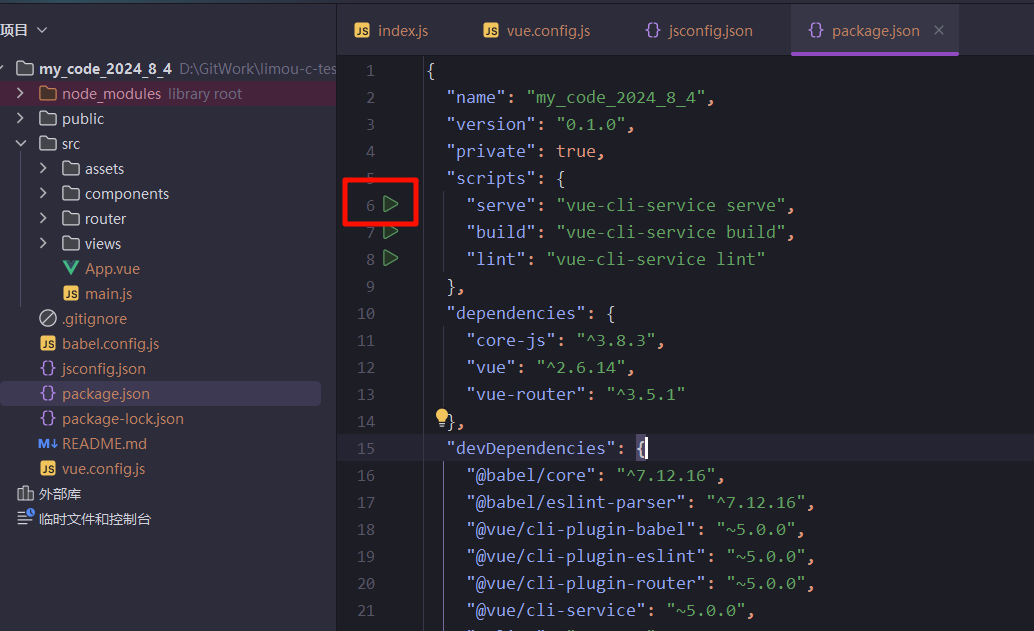The image size is (1034, 631).
Task: Open README.md markdown file
Action: (104, 444)
